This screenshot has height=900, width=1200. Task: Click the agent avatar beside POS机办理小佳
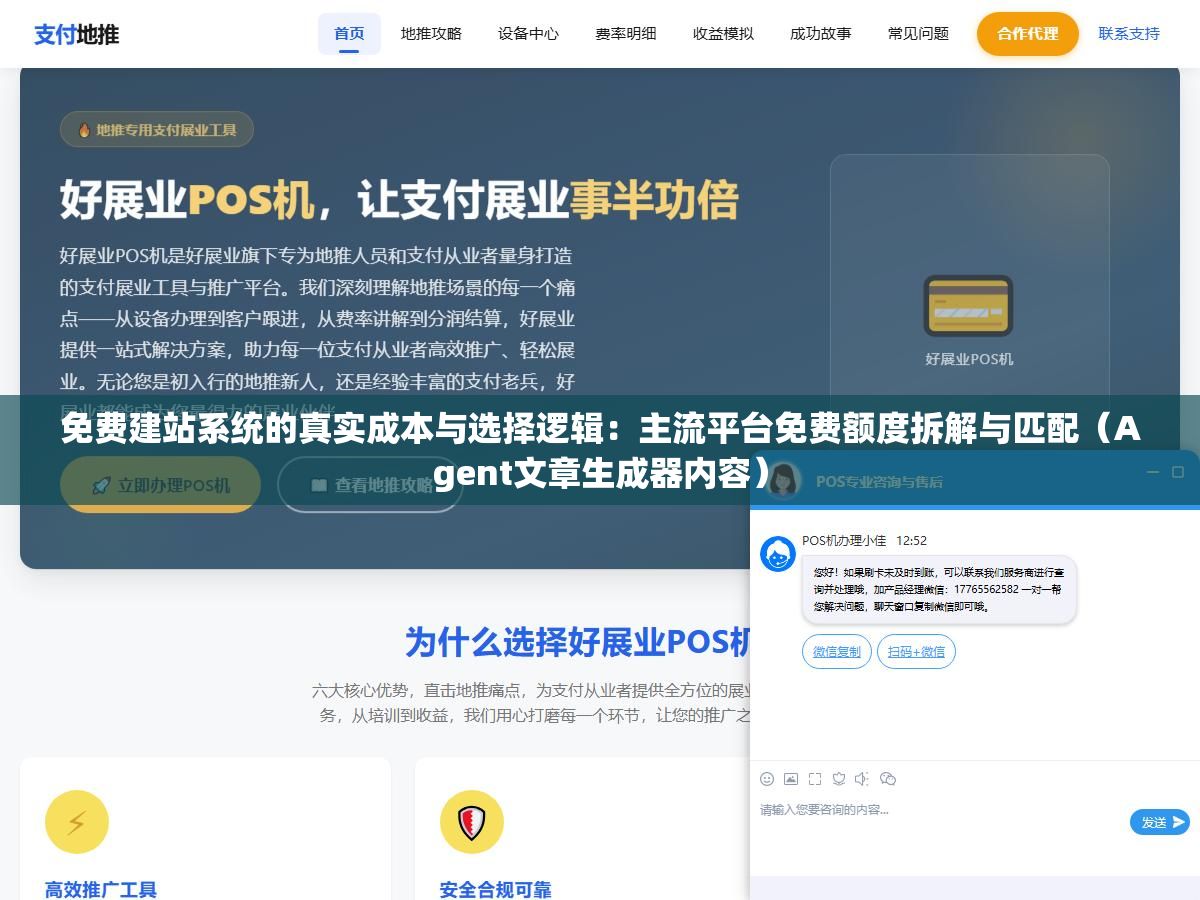click(x=778, y=554)
